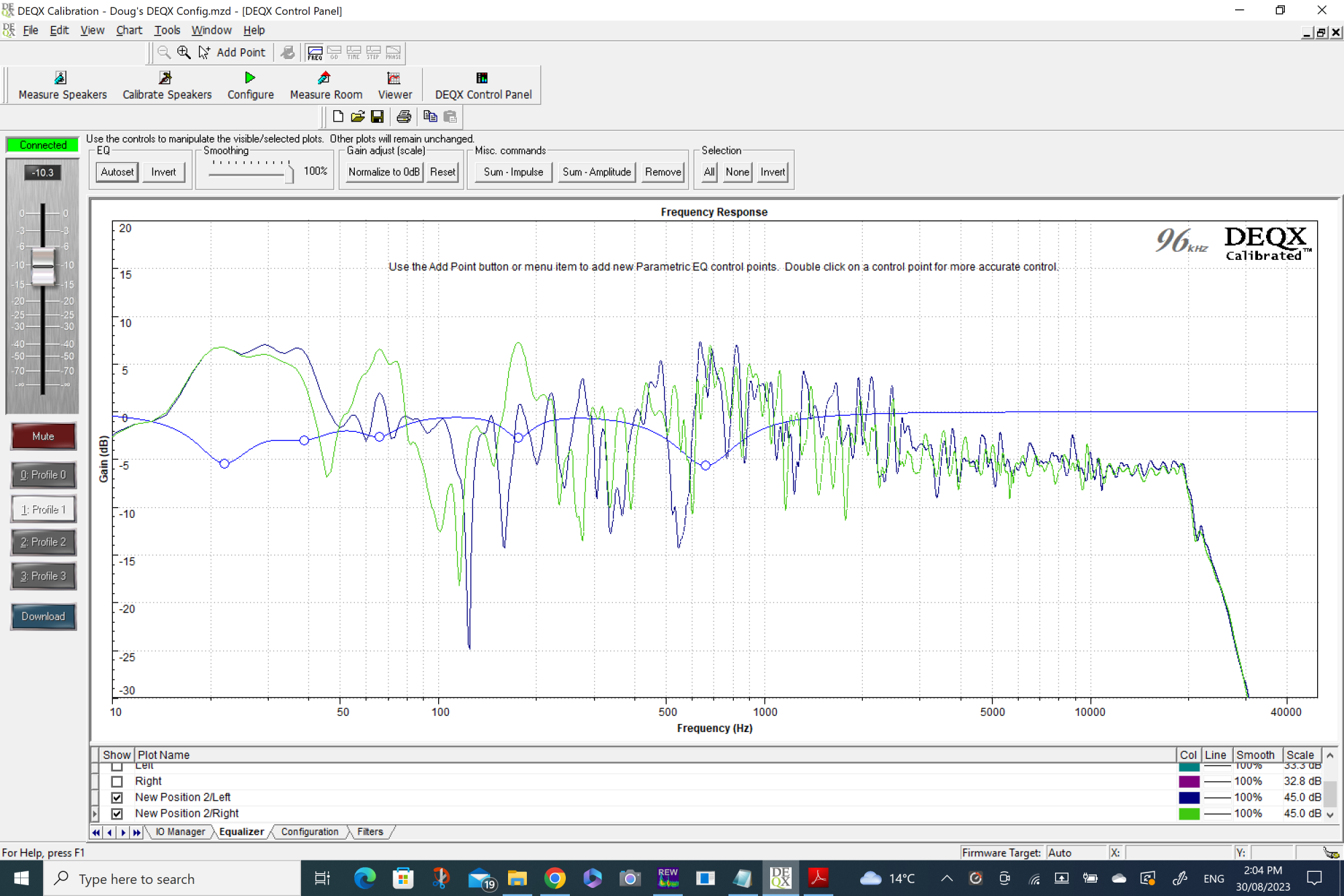Click the purple color swatch for Right plot
Image resolution: width=1344 pixels, height=896 pixels.
1189,781
